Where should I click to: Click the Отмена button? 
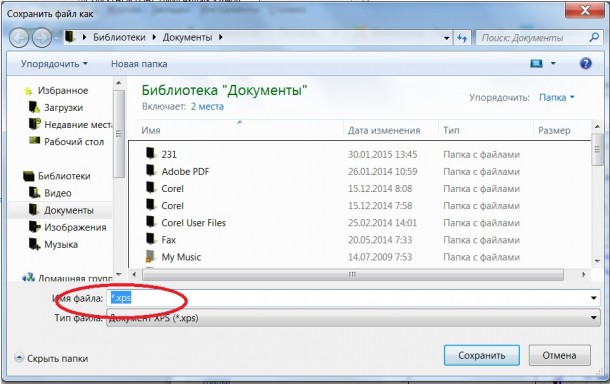coord(559,355)
